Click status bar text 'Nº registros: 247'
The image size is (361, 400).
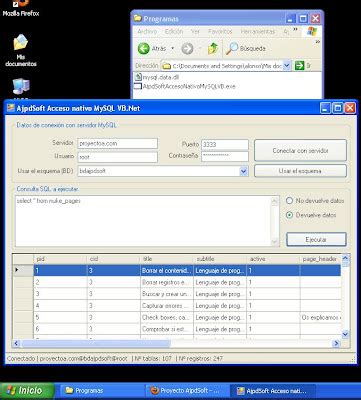[201, 359]
